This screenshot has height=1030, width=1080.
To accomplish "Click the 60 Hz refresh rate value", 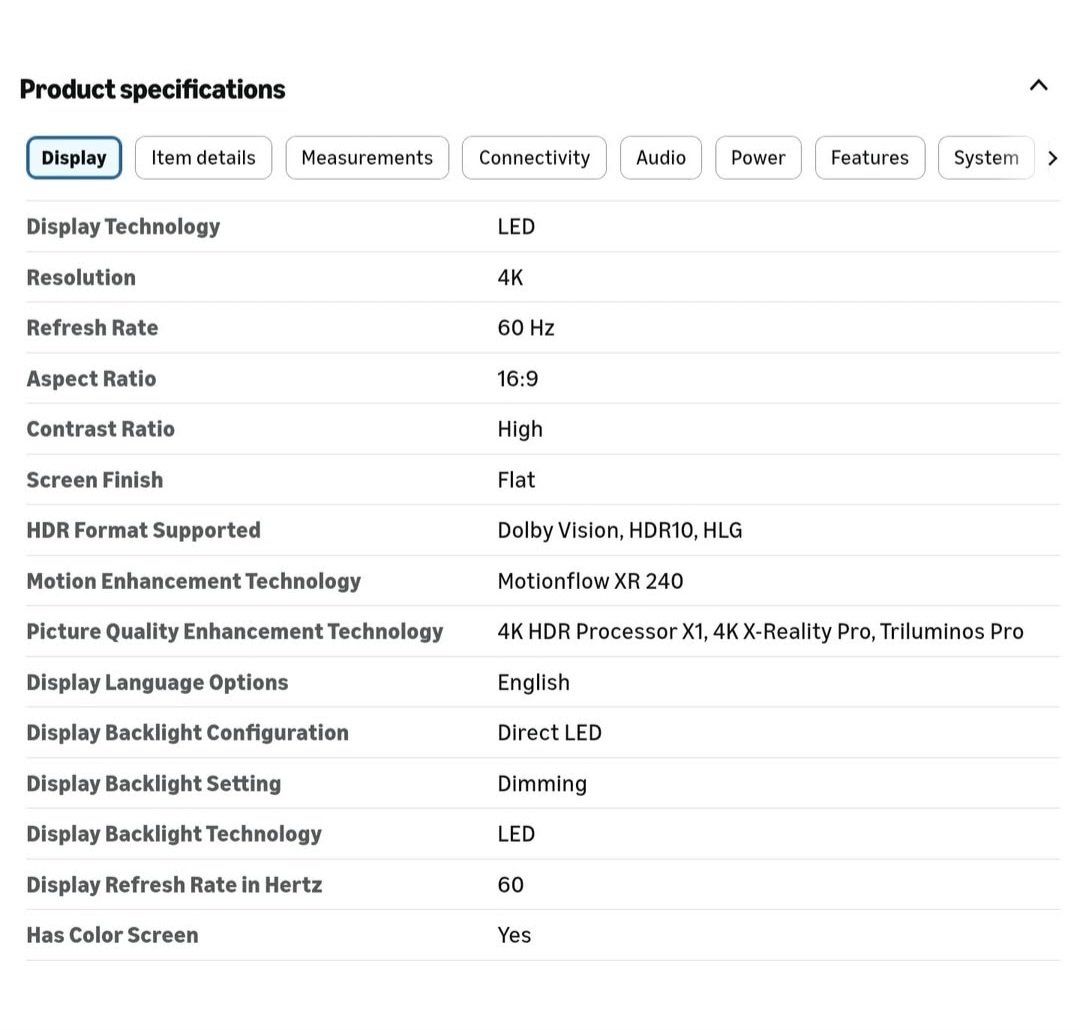I will point(526,328).
